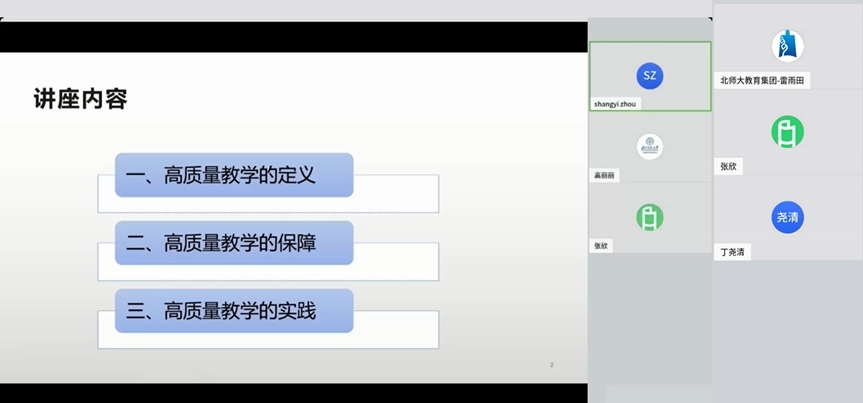
Task: Click the slide title 讲座内容
Action: click(81, 99)
